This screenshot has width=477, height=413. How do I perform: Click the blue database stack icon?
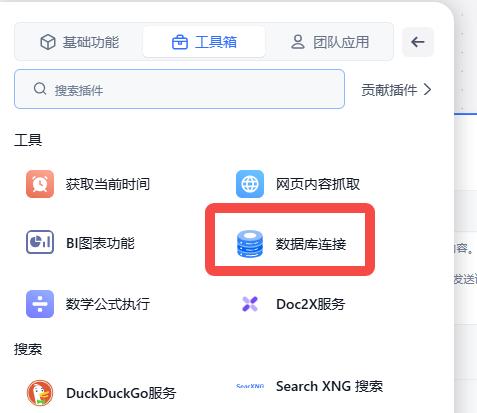coord(250,245)
